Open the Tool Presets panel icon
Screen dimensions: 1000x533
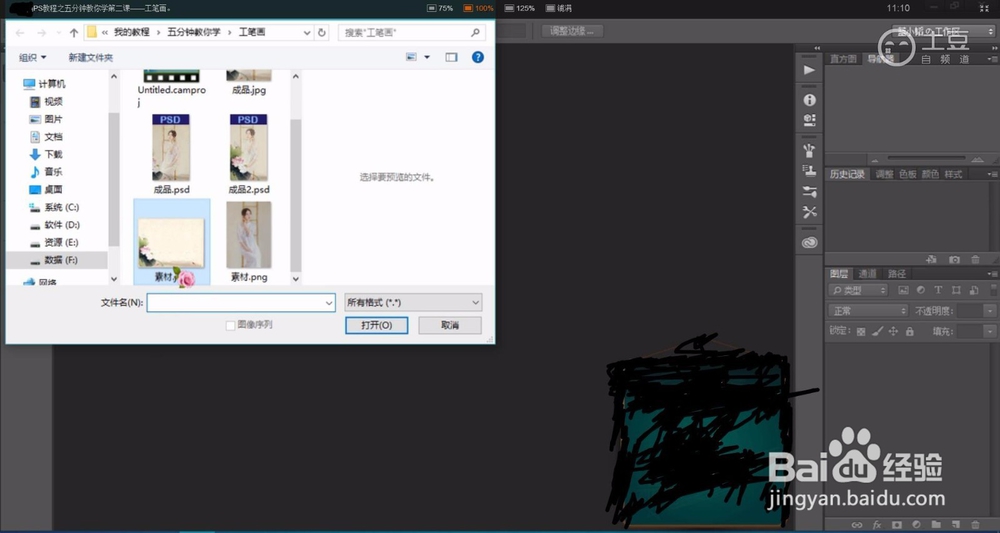coord(809,212)
